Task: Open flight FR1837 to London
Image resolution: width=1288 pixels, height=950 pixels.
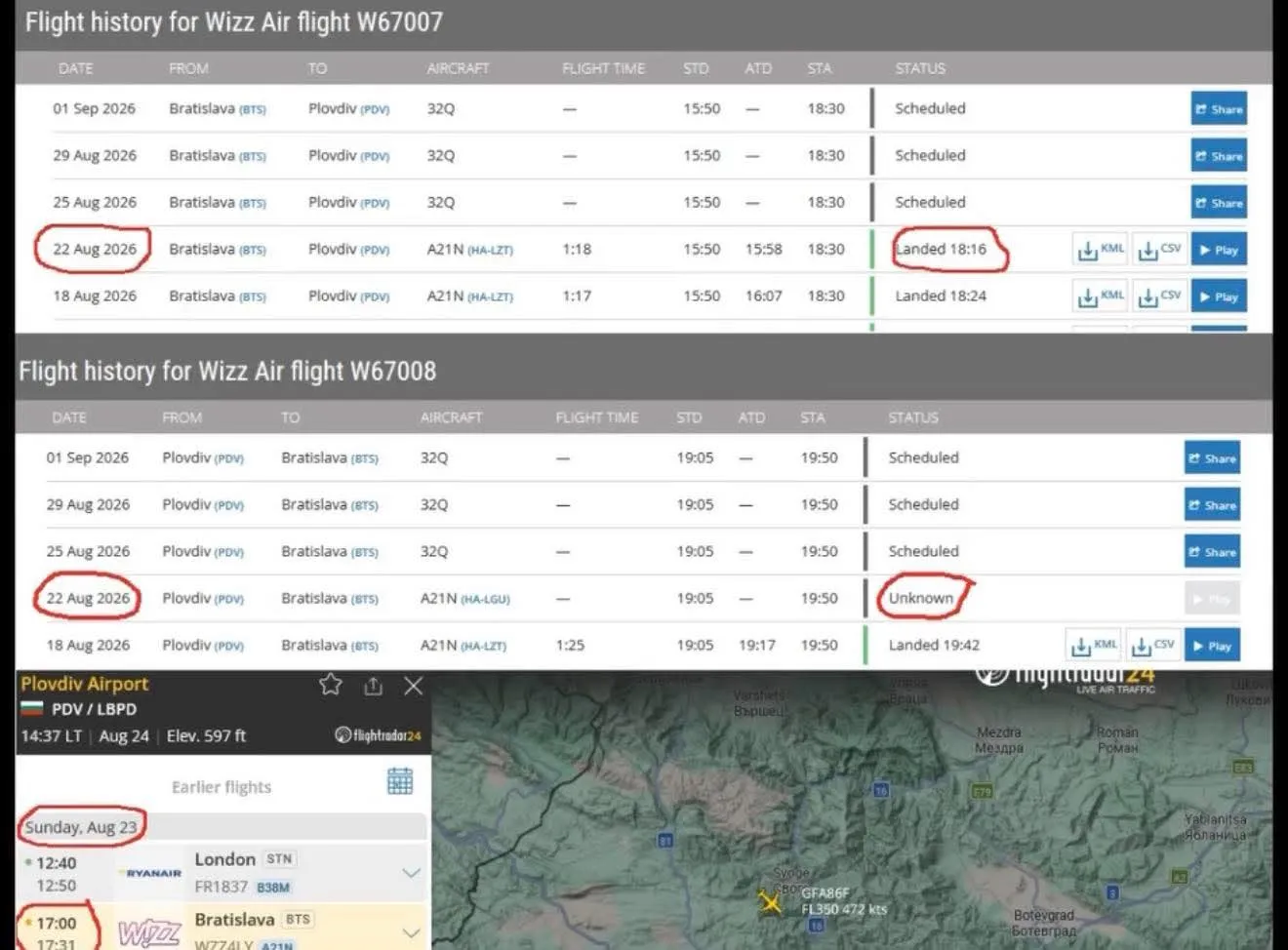Action: pyautogui.click(x=221, y=887)
